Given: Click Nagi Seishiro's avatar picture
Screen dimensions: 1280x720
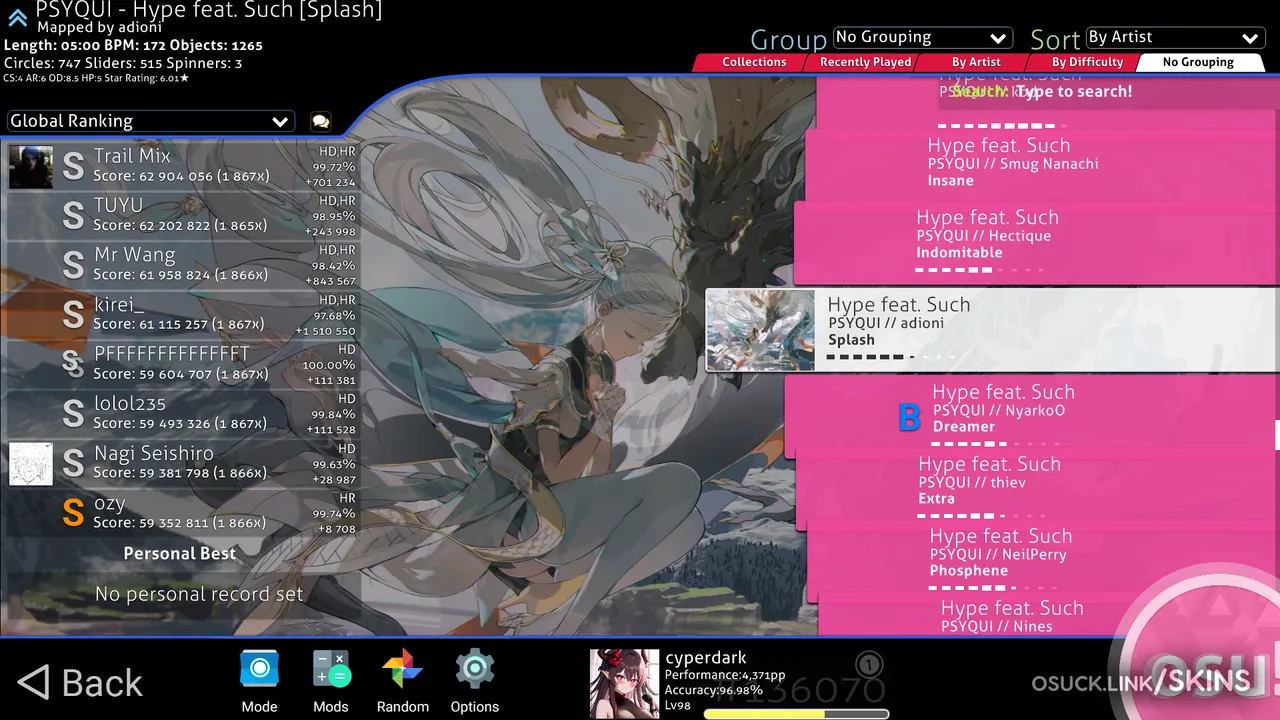Looking at the screenshot, I should (31, 464).
